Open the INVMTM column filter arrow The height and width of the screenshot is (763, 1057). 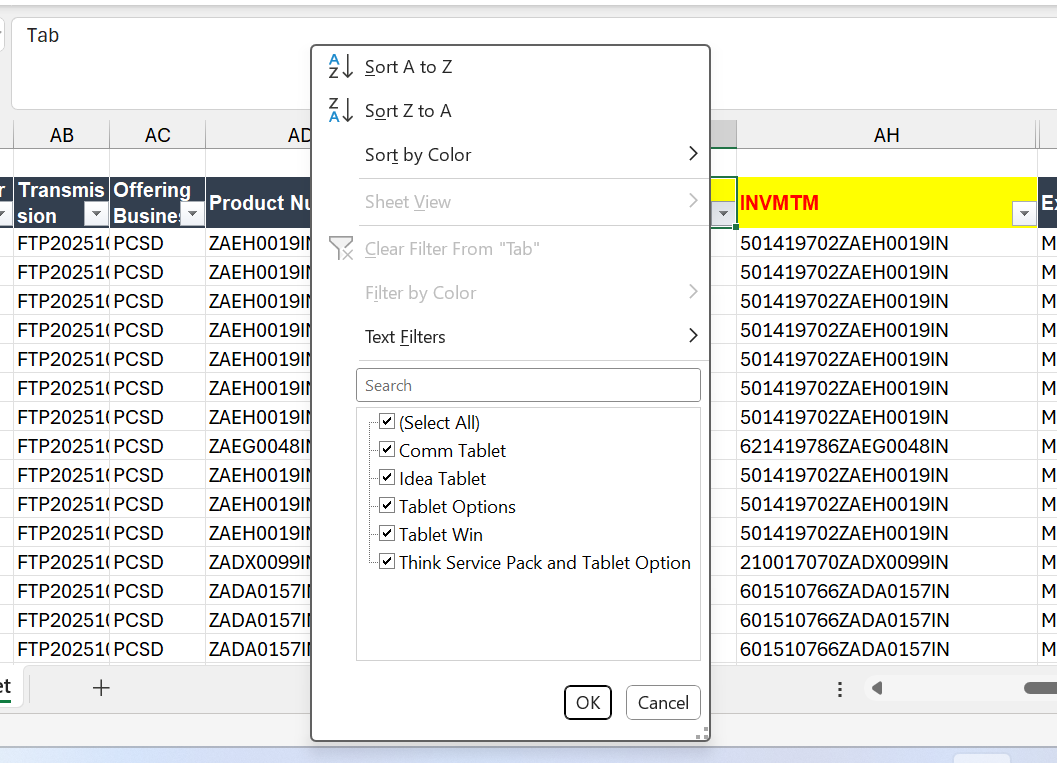click(1023, 213)
